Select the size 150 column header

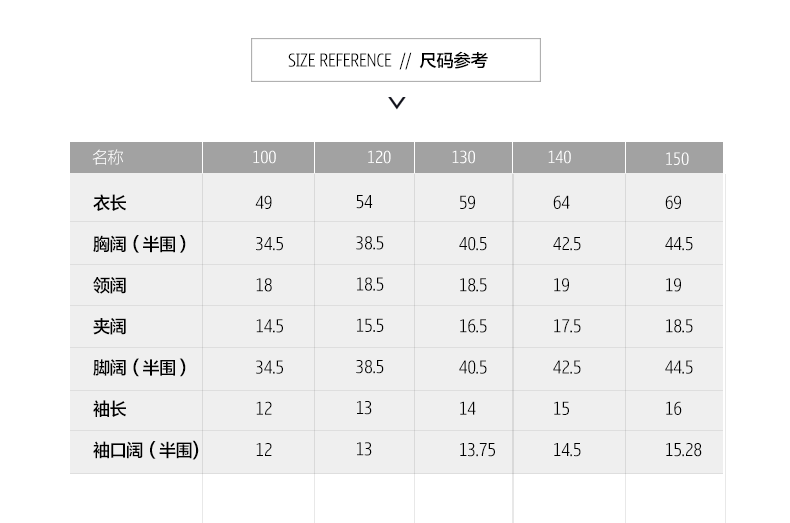[677, 159]
